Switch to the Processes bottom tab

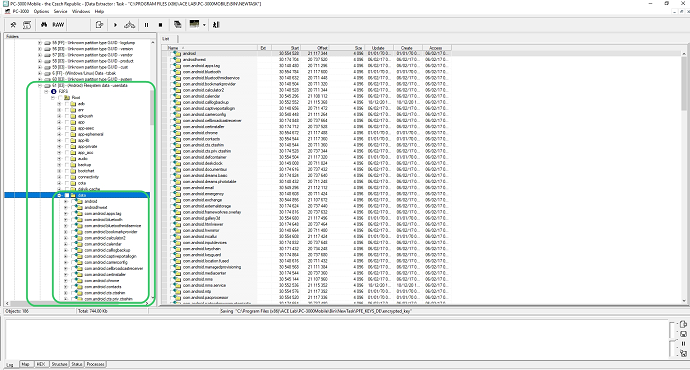coord(95,364)
